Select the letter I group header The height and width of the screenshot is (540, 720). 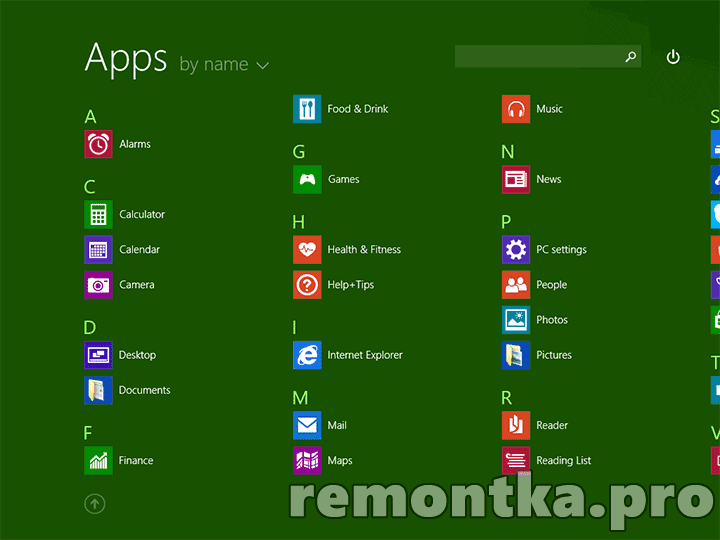(x=294, y=327)
